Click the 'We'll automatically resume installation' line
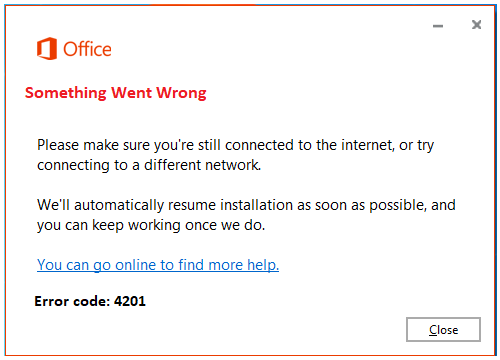This screenshot has height=360, width=500. point(246,205)
